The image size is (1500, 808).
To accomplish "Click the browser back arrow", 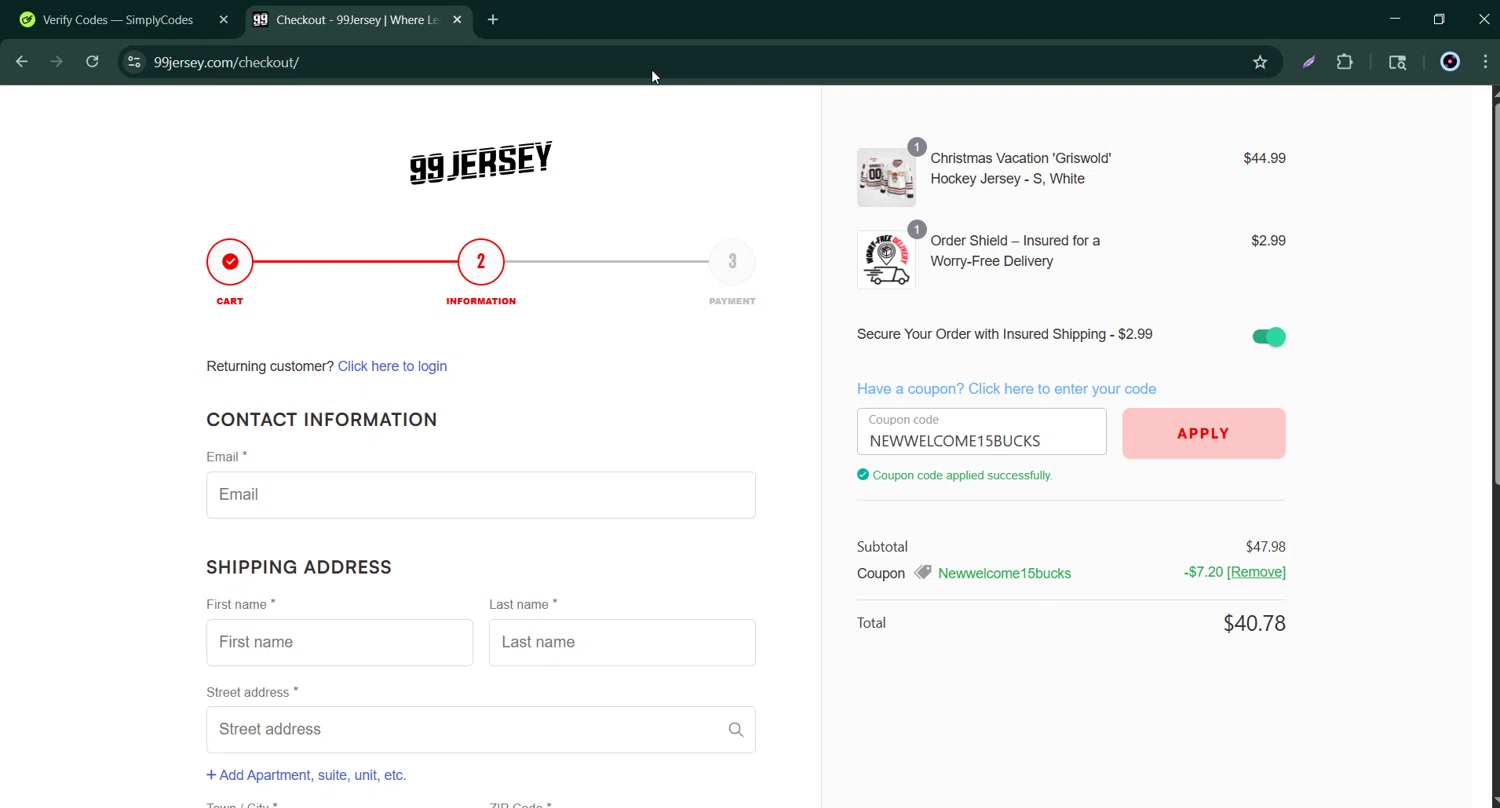I will (x=22, y=62).
